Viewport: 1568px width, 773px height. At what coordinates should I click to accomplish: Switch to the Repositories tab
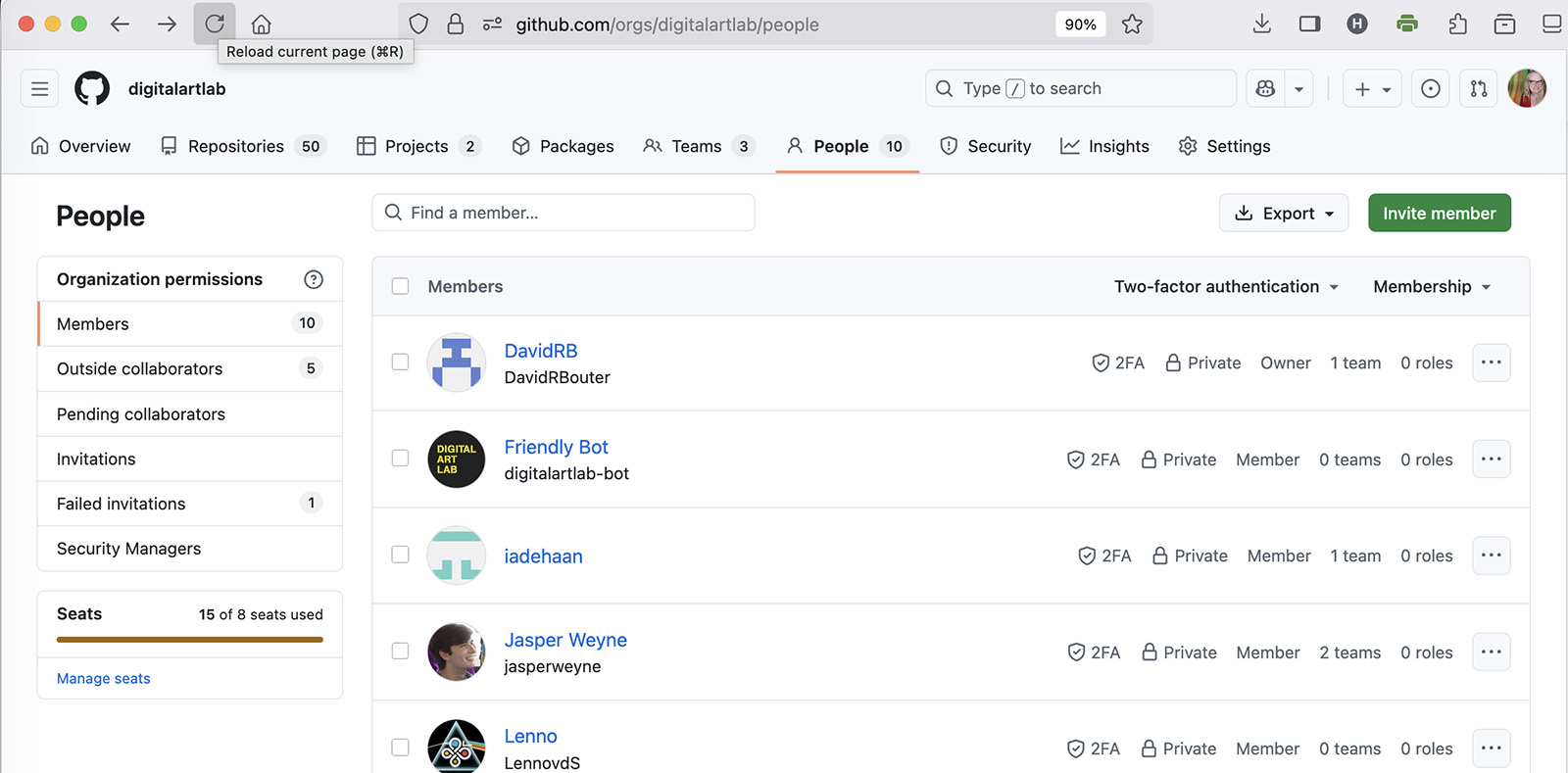(x=235, y=146)
